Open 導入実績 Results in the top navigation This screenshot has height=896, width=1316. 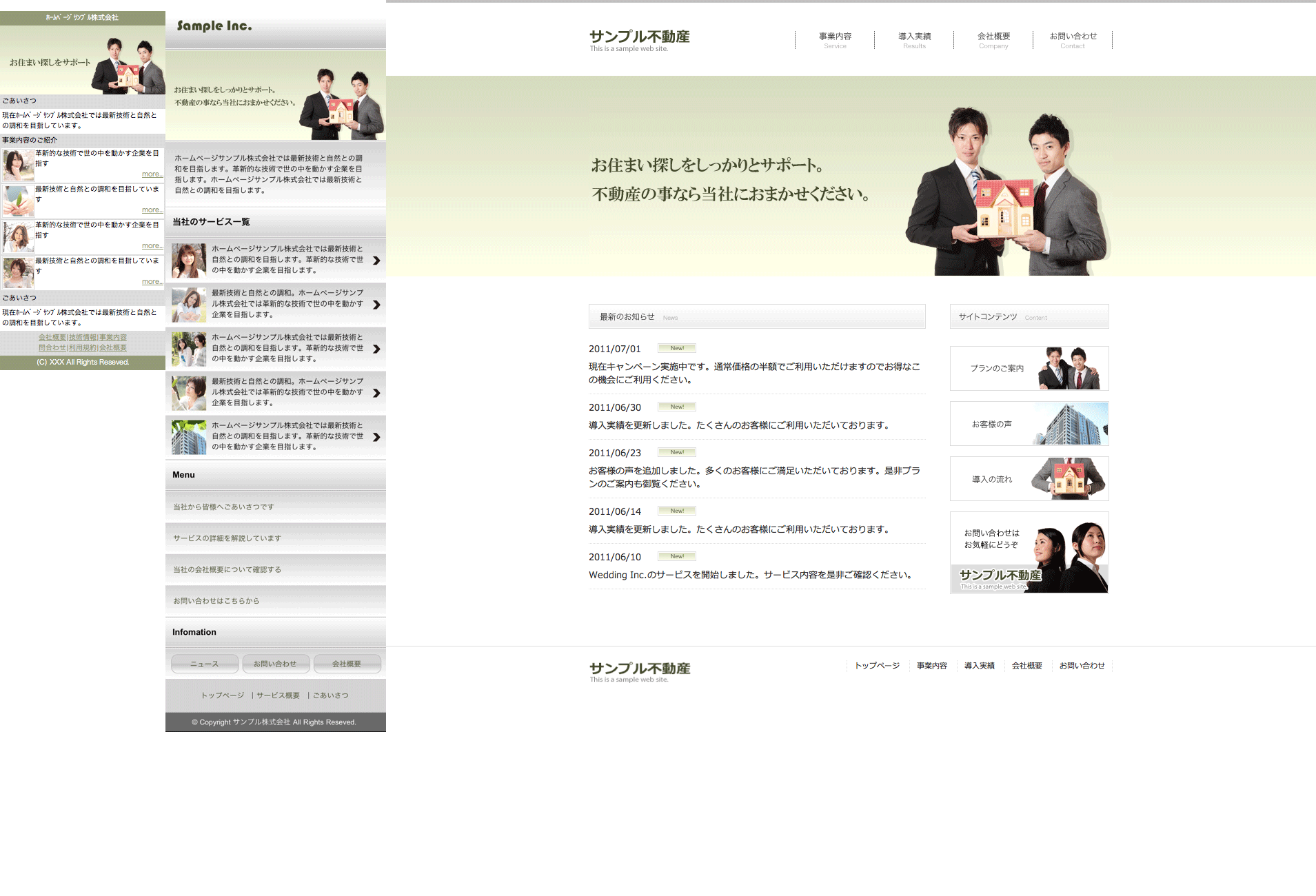point(914,40)
